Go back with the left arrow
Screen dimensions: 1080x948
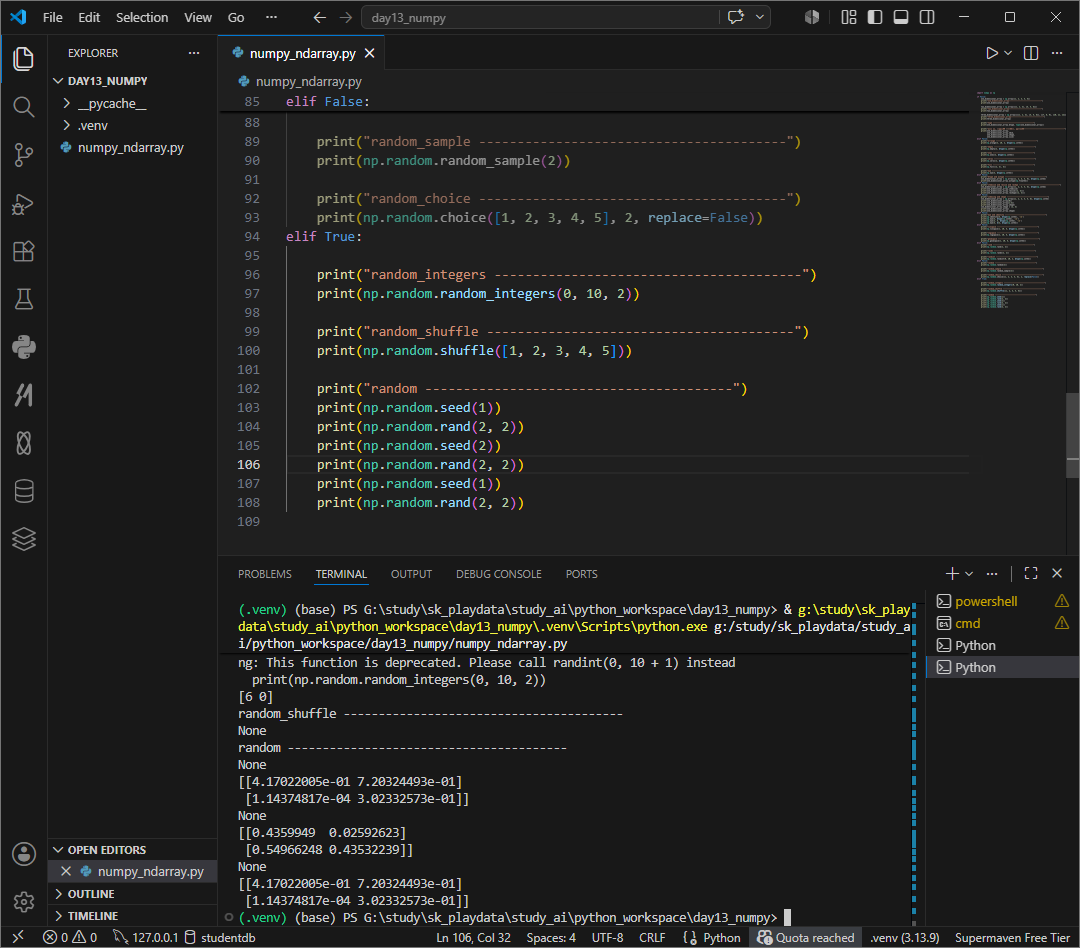(320, 17)
